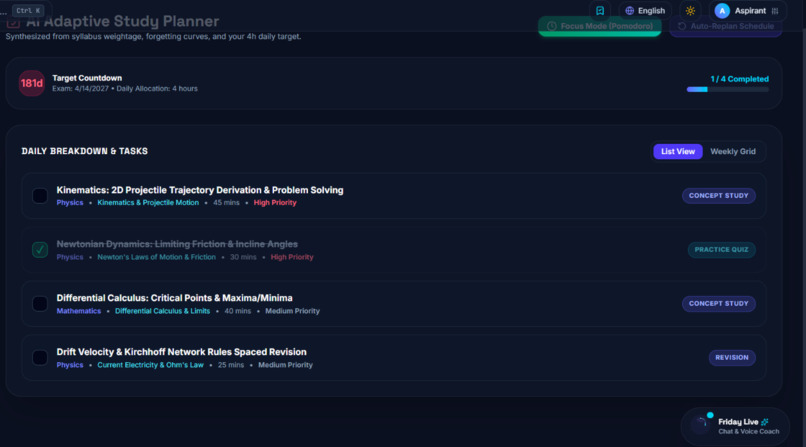806x447 pixels.
Task: Expand the Aspirant profile menu
Action: pos(748,11)
